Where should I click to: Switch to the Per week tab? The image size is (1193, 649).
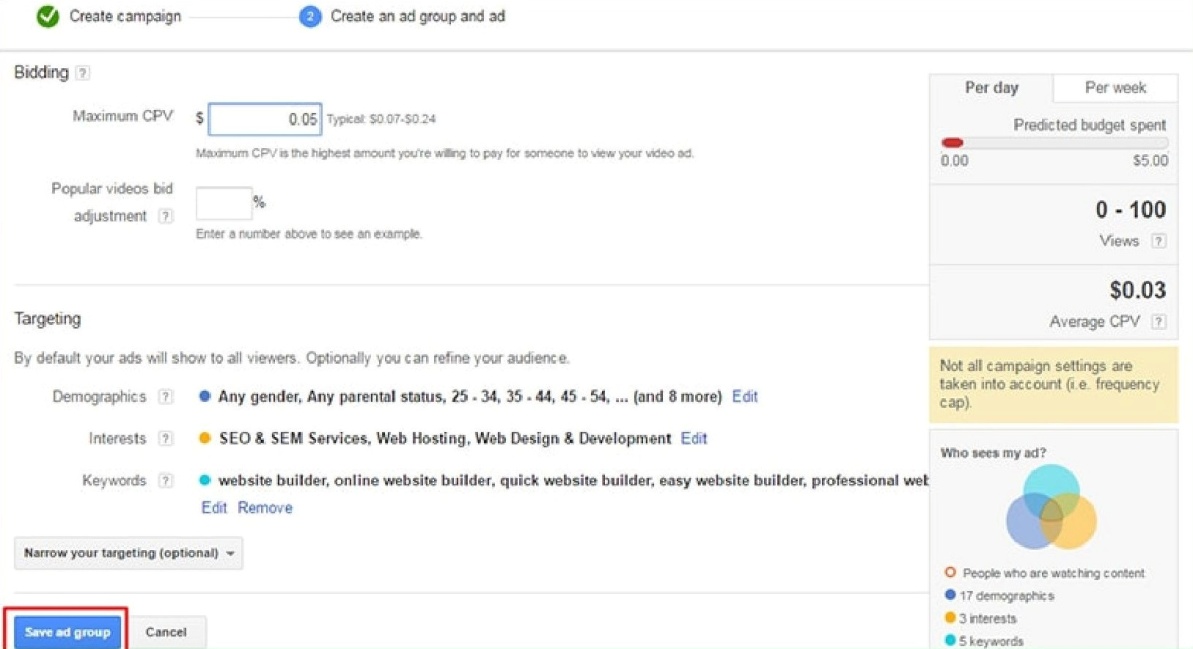(1115, 88)
